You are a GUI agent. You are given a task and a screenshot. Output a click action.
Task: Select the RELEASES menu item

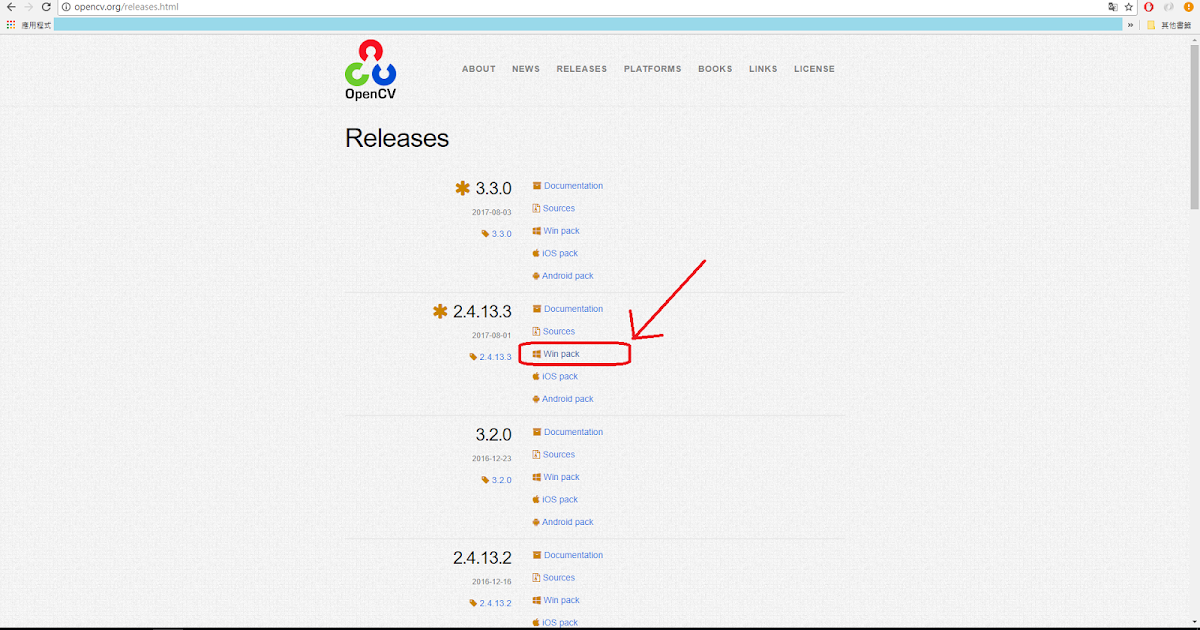point(581,68)
